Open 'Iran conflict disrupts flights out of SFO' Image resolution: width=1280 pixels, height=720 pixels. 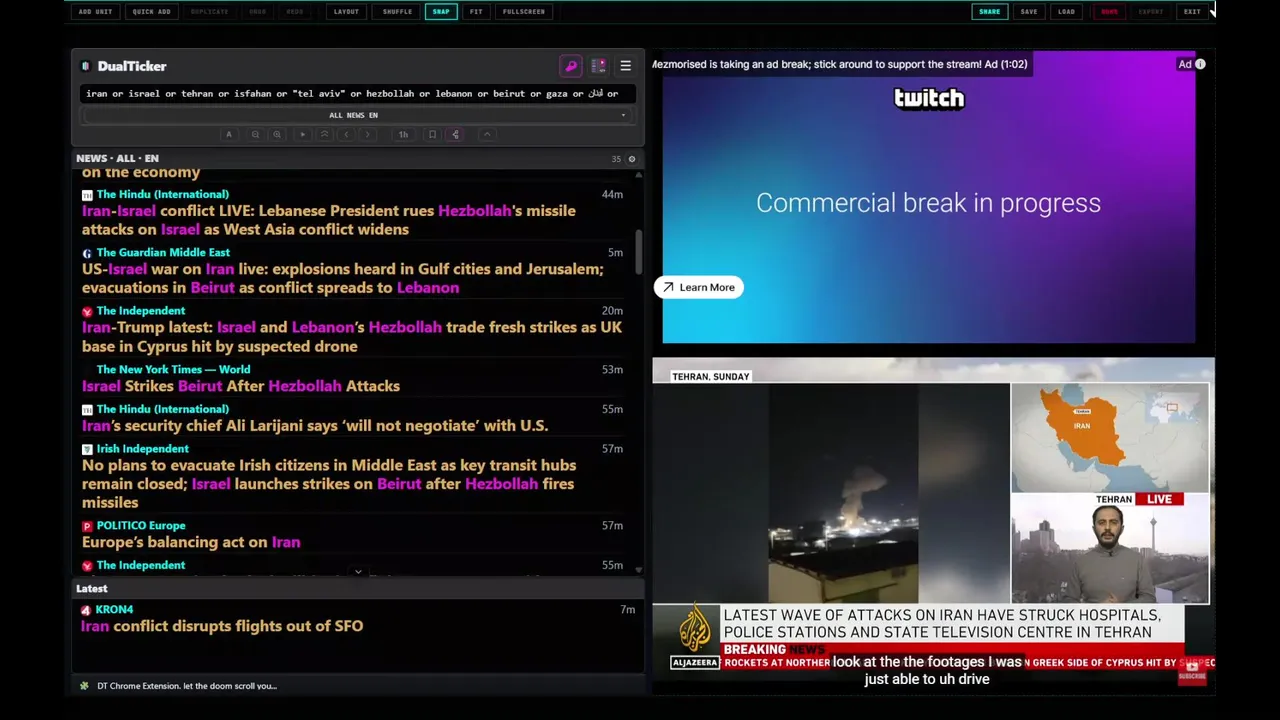point(222,626)
